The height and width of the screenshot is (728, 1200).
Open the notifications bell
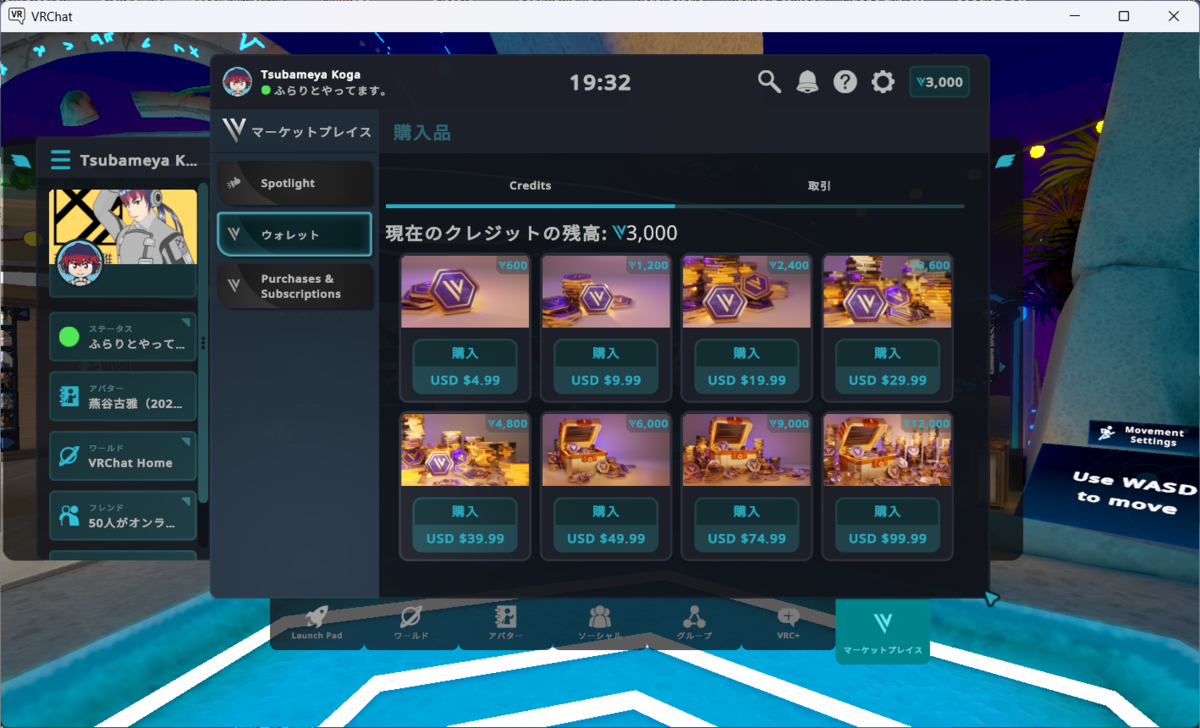[x=807, y=82]
